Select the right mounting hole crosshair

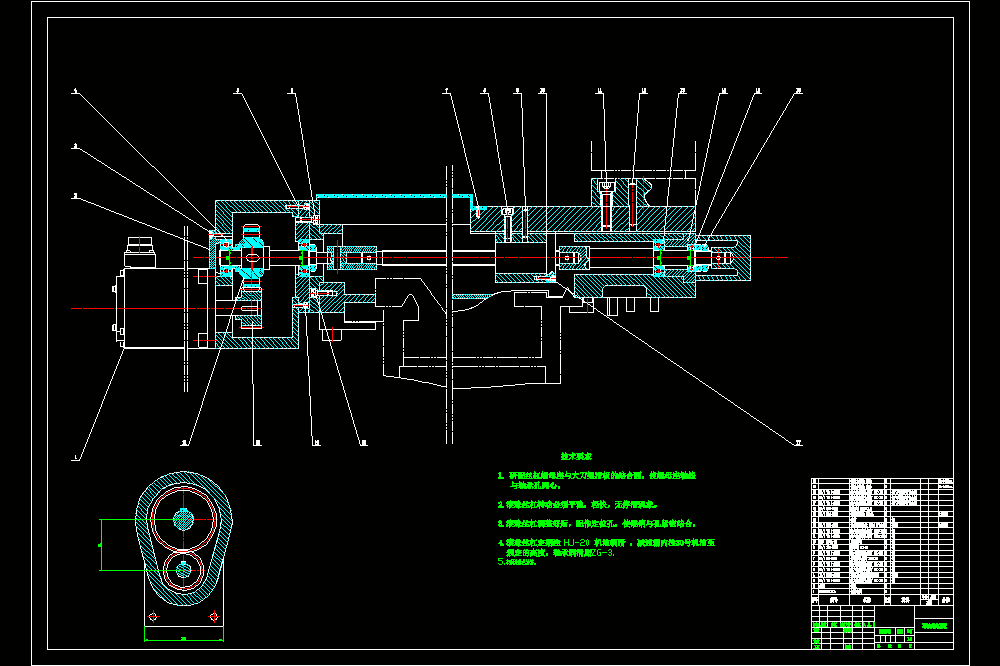[x=214, y=616]
